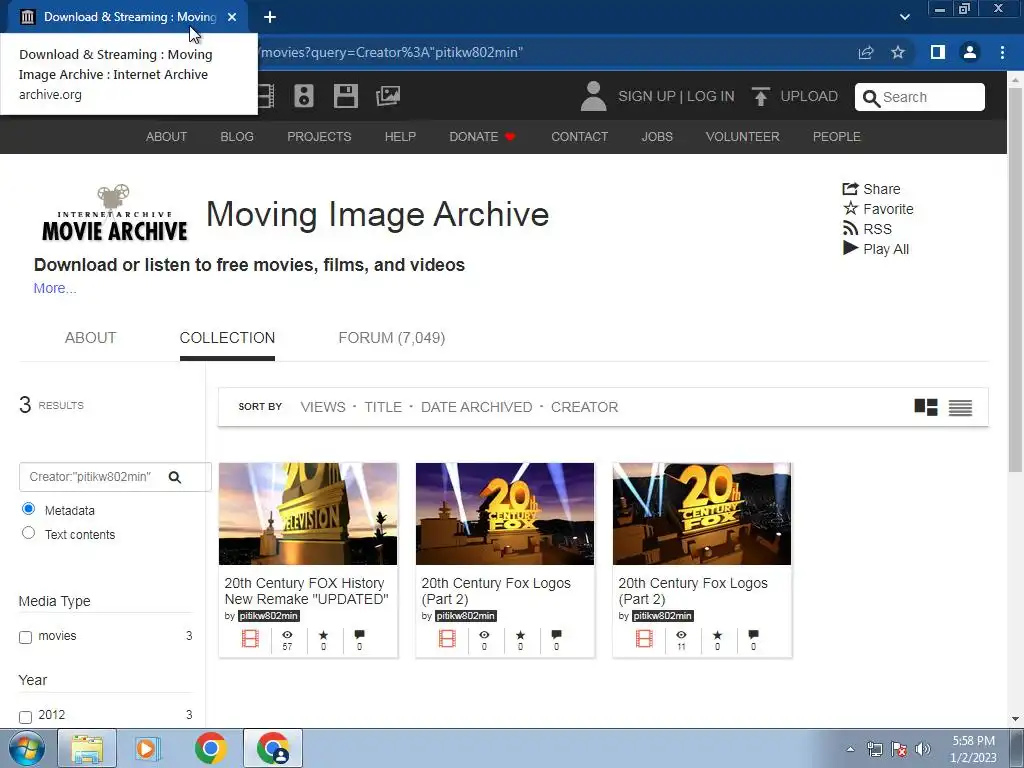This screenshot has height=768, width=1024.
Task: Open Windows Start button
Action: tap(26, 748)
